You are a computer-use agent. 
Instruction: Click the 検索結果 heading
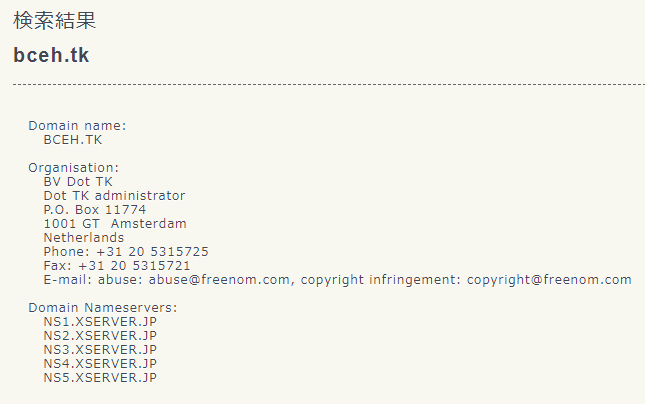pos(55,20)
